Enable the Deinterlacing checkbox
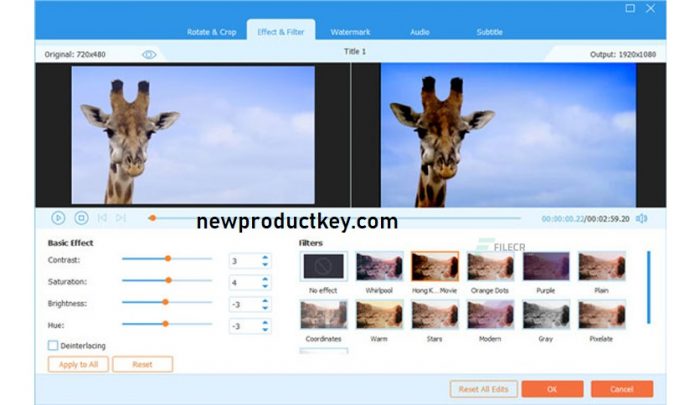Viewport: 700px width, 405px height. click(53, 346)
